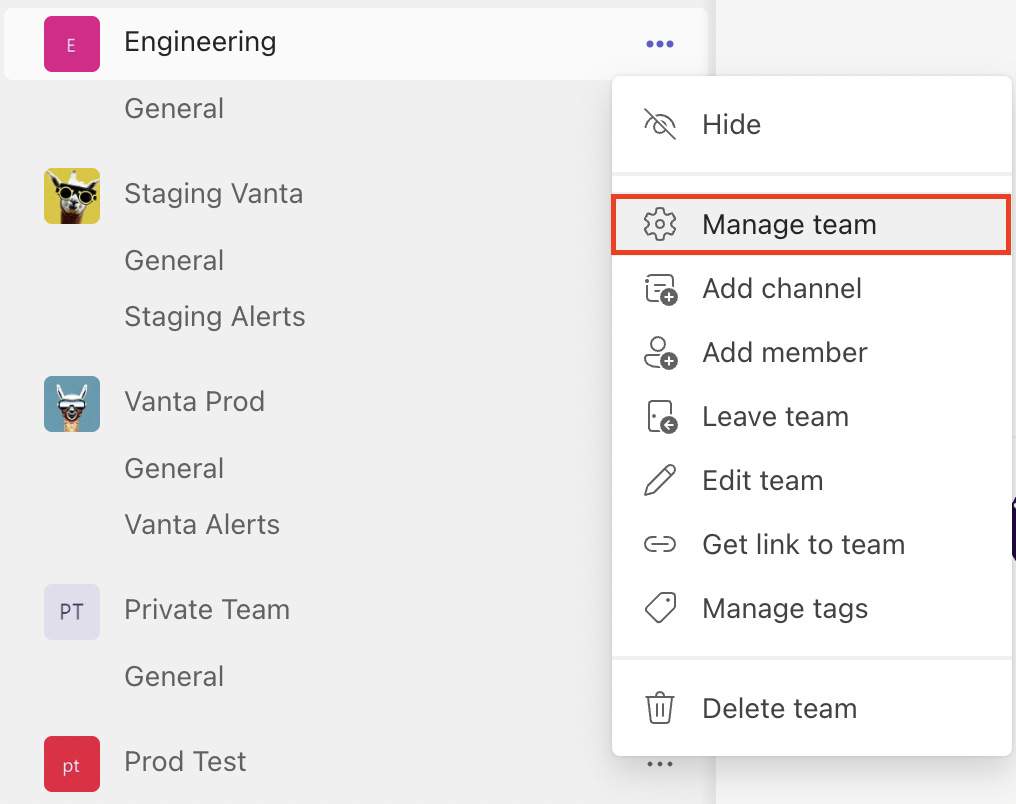Choose Add member from the menu
Image resolution: width=1016 pixels, height=804 pixels.
[x=811, y=352]
